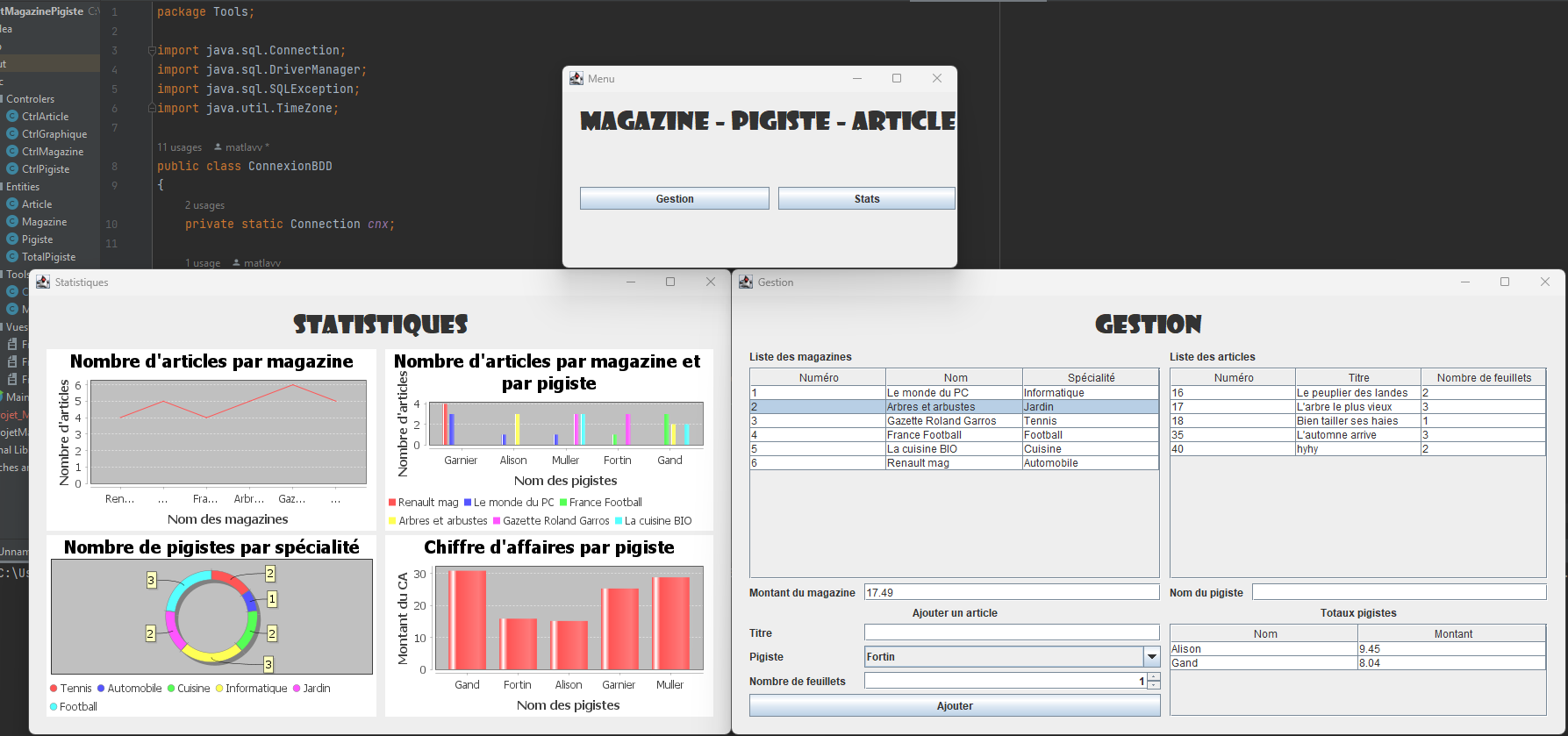Click the Titre column header in articles list
Viewport: 1568px width, 736px height.
click(1358, 378)
